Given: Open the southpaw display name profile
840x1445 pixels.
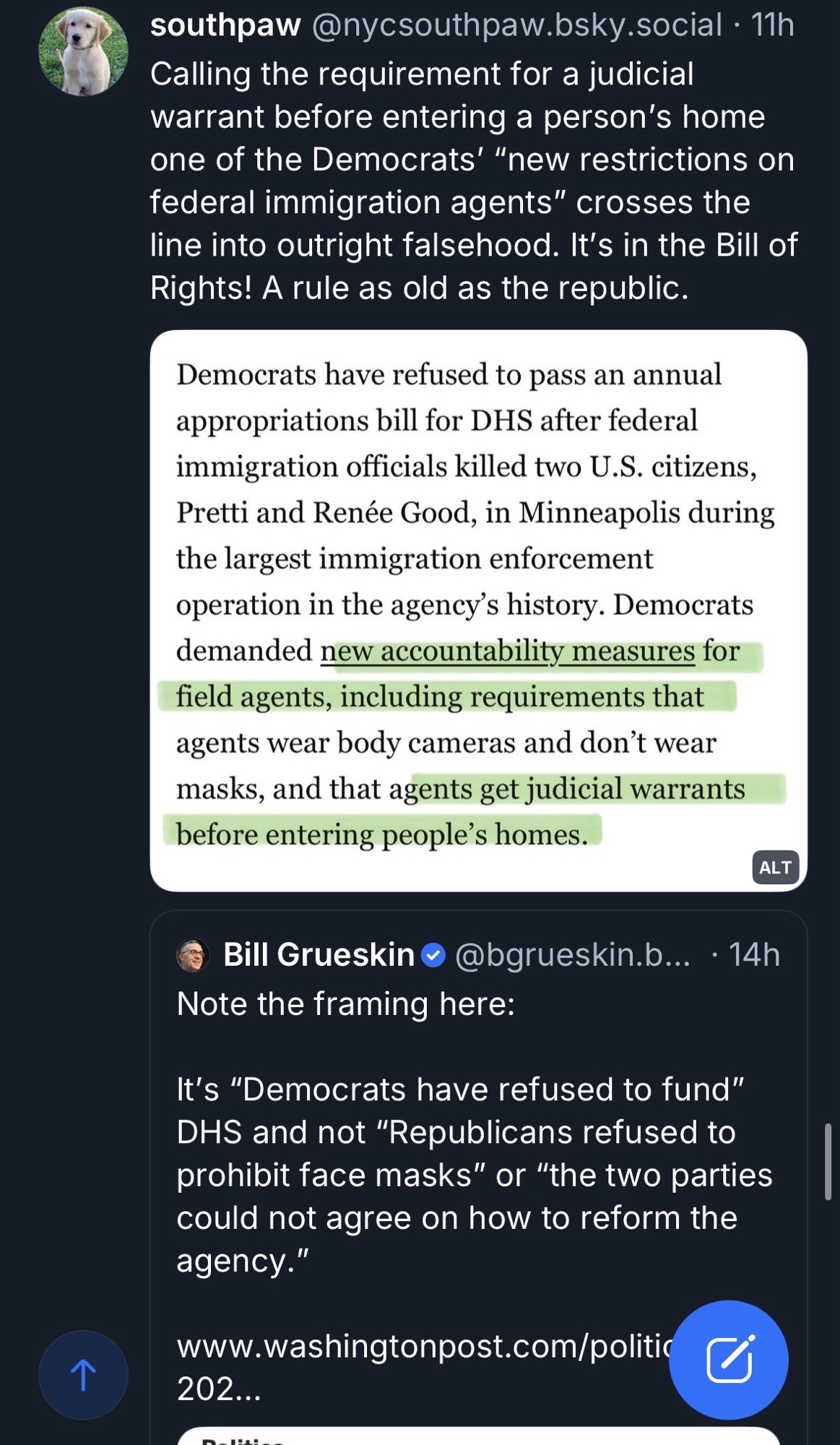Looking at the screenshot, I should tap(225, 26).
